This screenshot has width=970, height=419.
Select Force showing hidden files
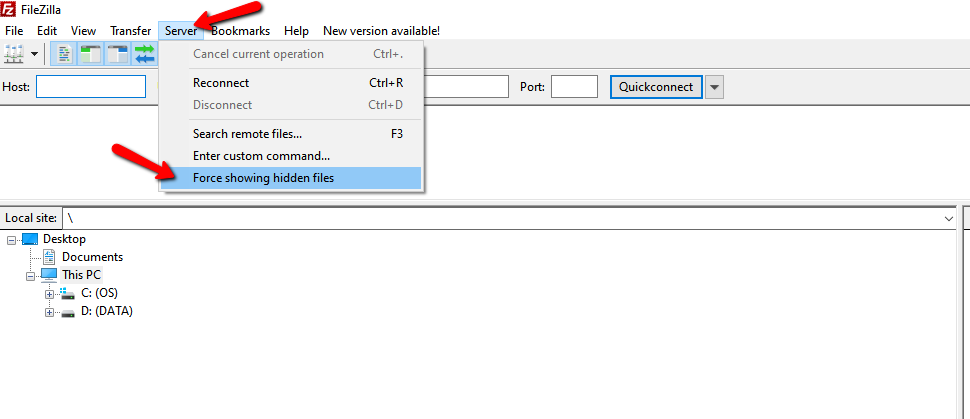tap(291, 178)
